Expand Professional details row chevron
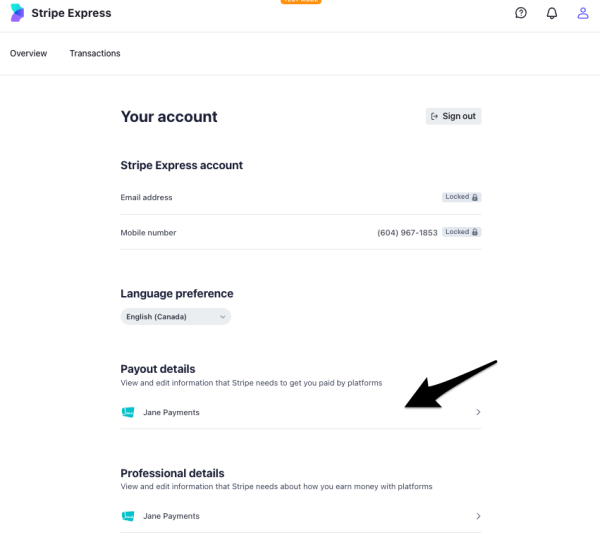The image size is (600, 554). [478, 516]
